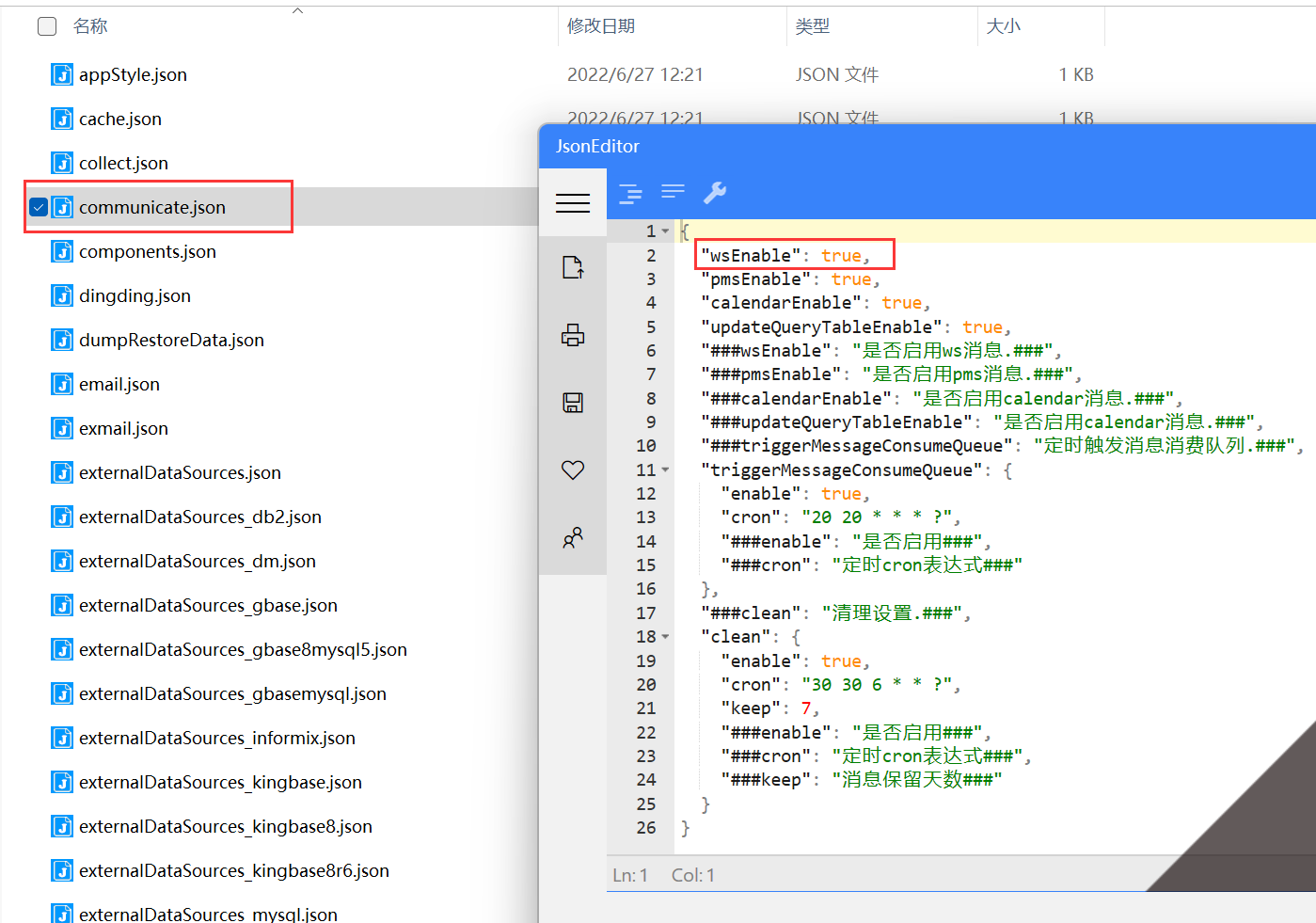The width and height of the screenshot is (1316, 923).
Task: Collapse the root object fold arrow on line 1
Action: (666, 231)
